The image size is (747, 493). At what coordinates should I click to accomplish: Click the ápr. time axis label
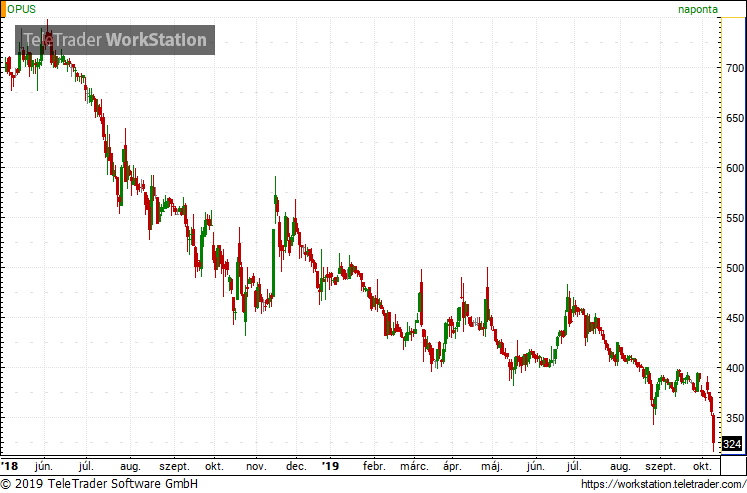pos(453,467)
